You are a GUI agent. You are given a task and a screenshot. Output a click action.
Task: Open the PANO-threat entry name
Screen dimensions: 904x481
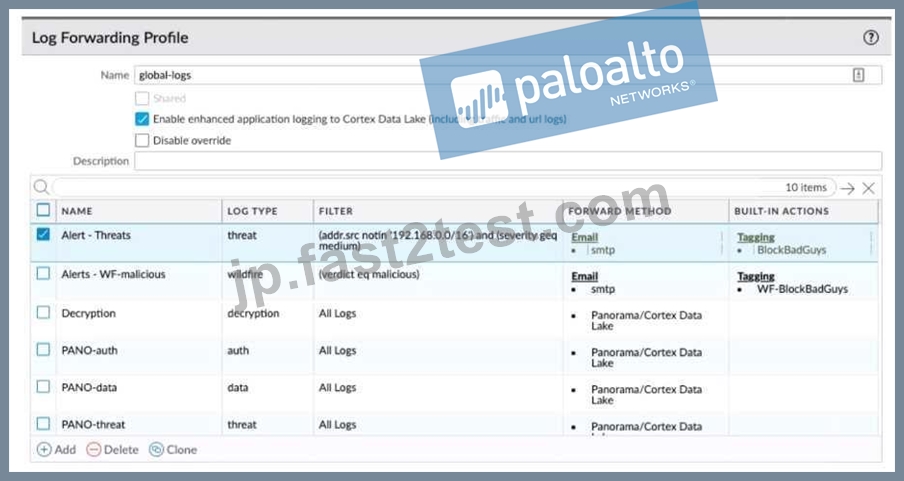click(x=93, y=424)
